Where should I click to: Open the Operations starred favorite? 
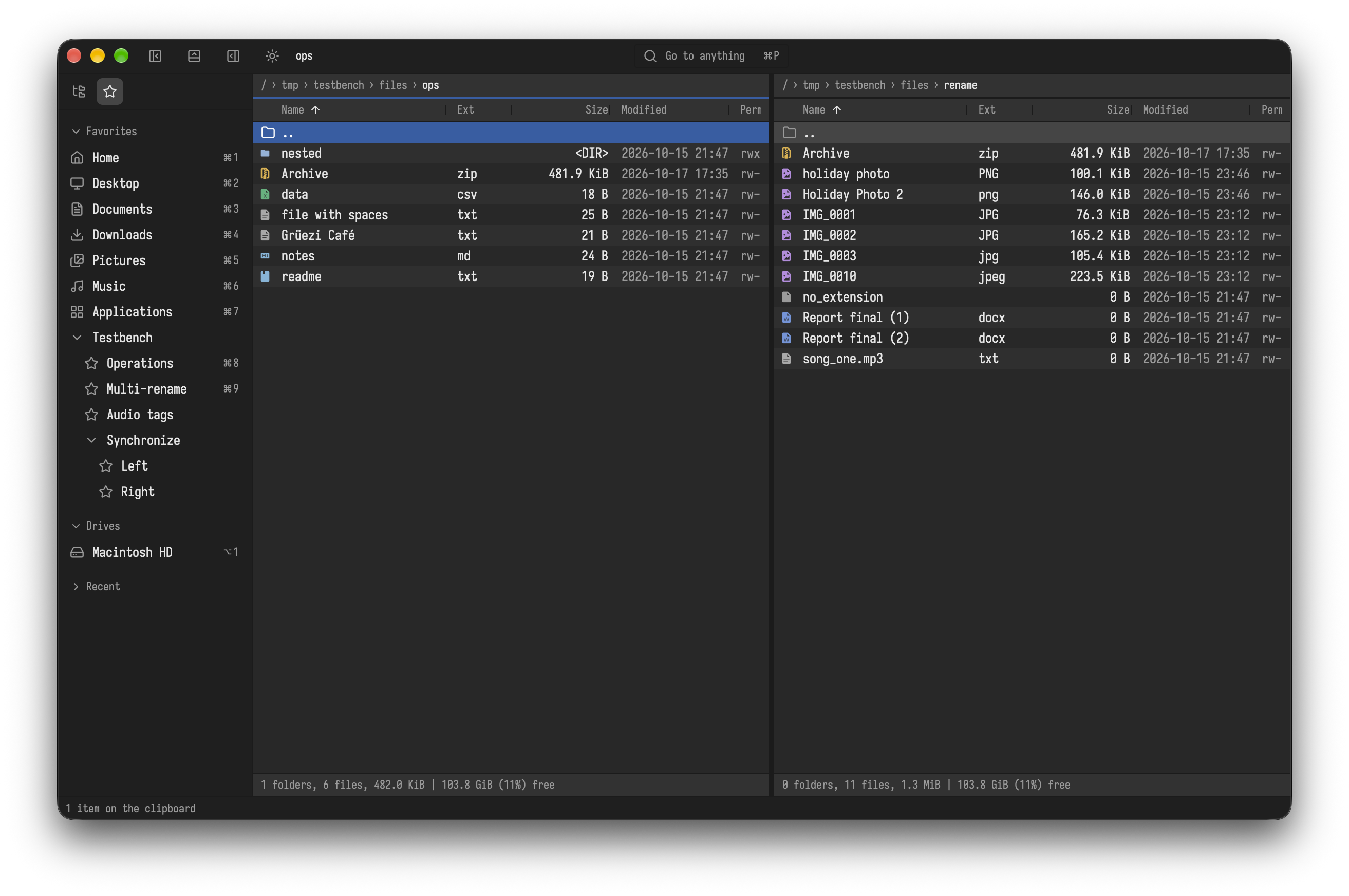tap(154, 363)
